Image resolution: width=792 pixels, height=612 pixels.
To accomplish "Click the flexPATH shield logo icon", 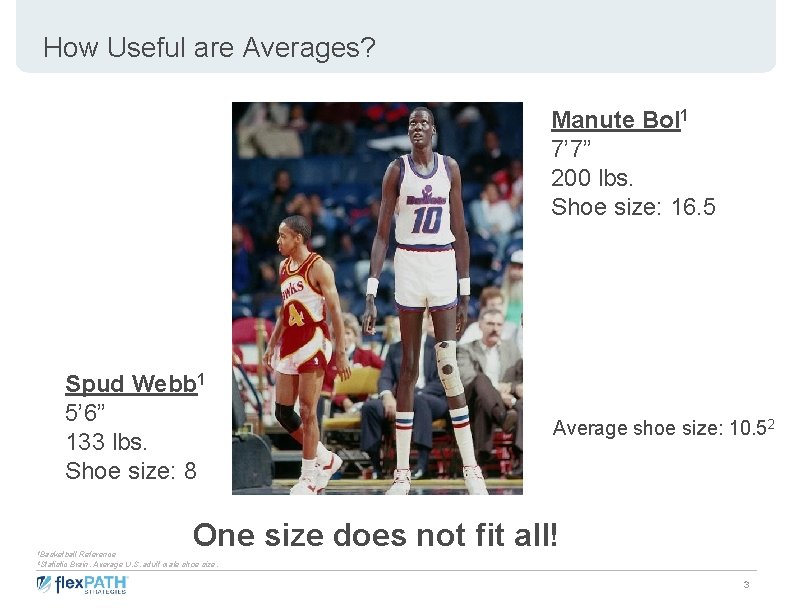I will 44,584.
